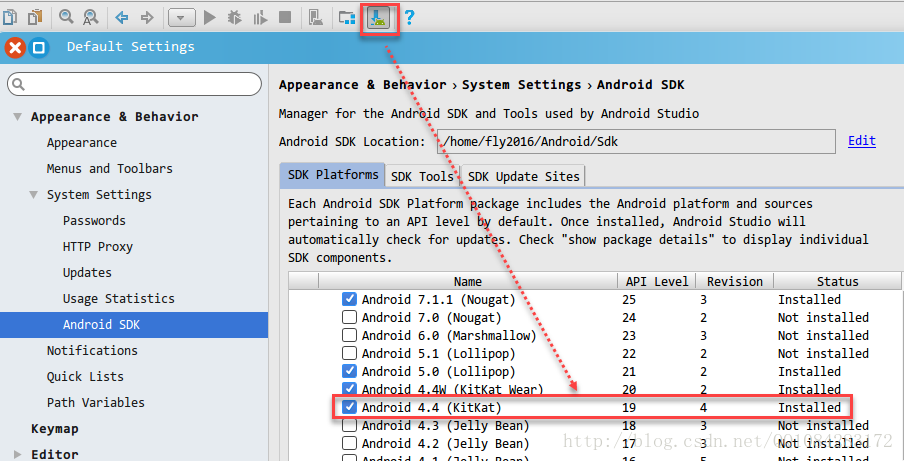Open Replace with the magnifier-A icon

coord(91,17)
